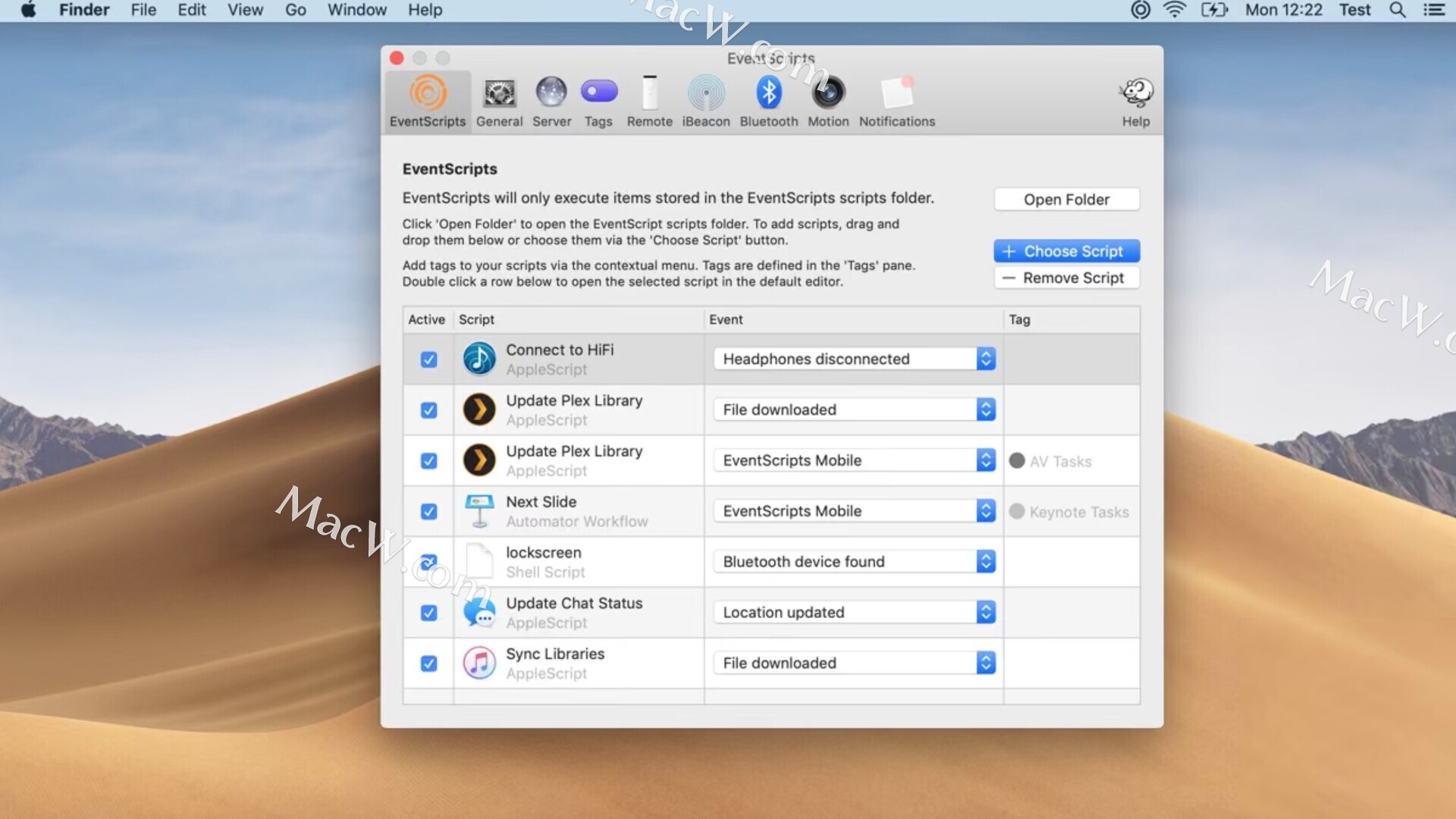Open the Notification Center icon
1456x819 pixels.
pyautogui.click(x=1433, y=10)
